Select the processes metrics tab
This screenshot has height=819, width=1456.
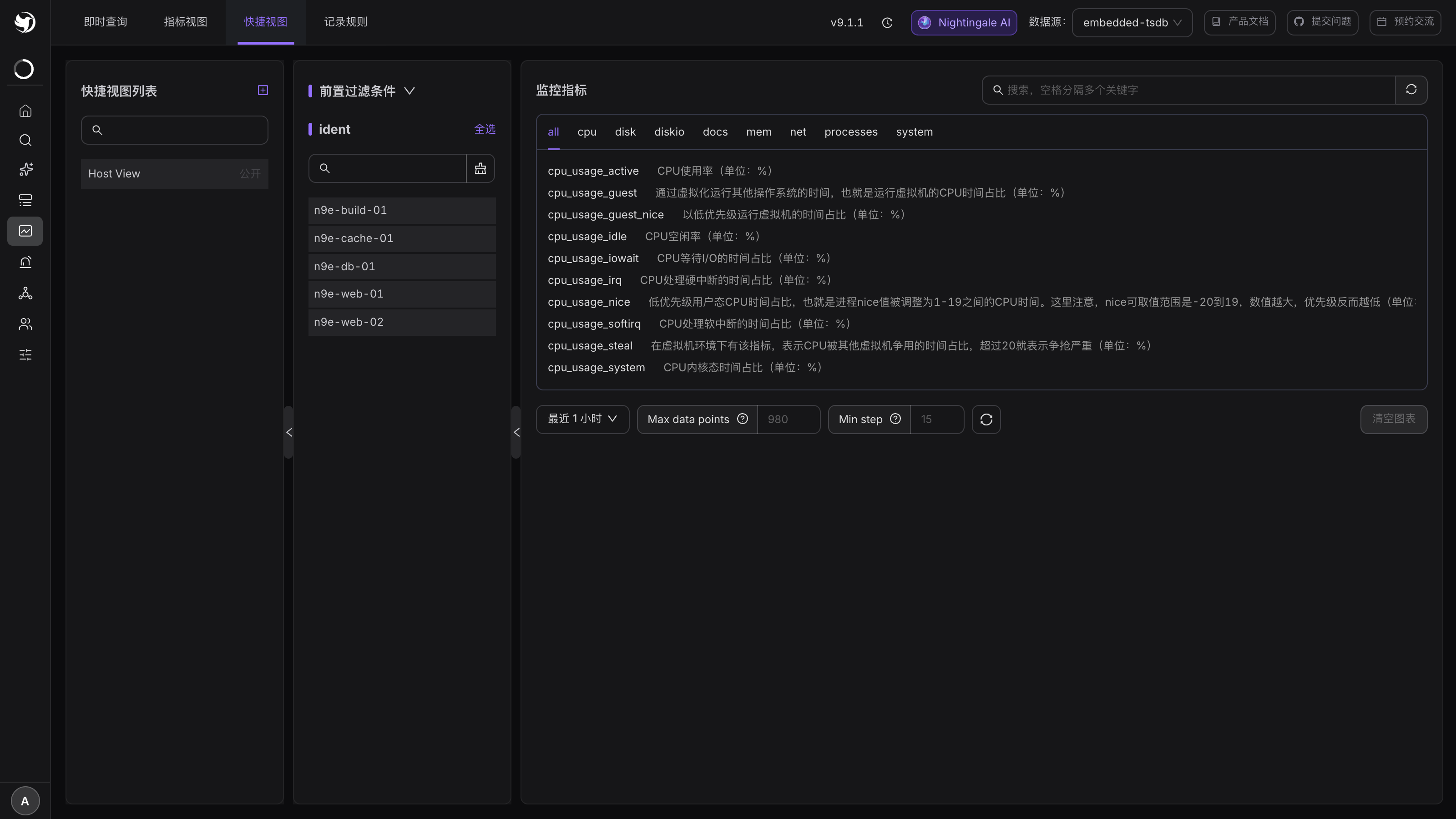tap(851, 131)
